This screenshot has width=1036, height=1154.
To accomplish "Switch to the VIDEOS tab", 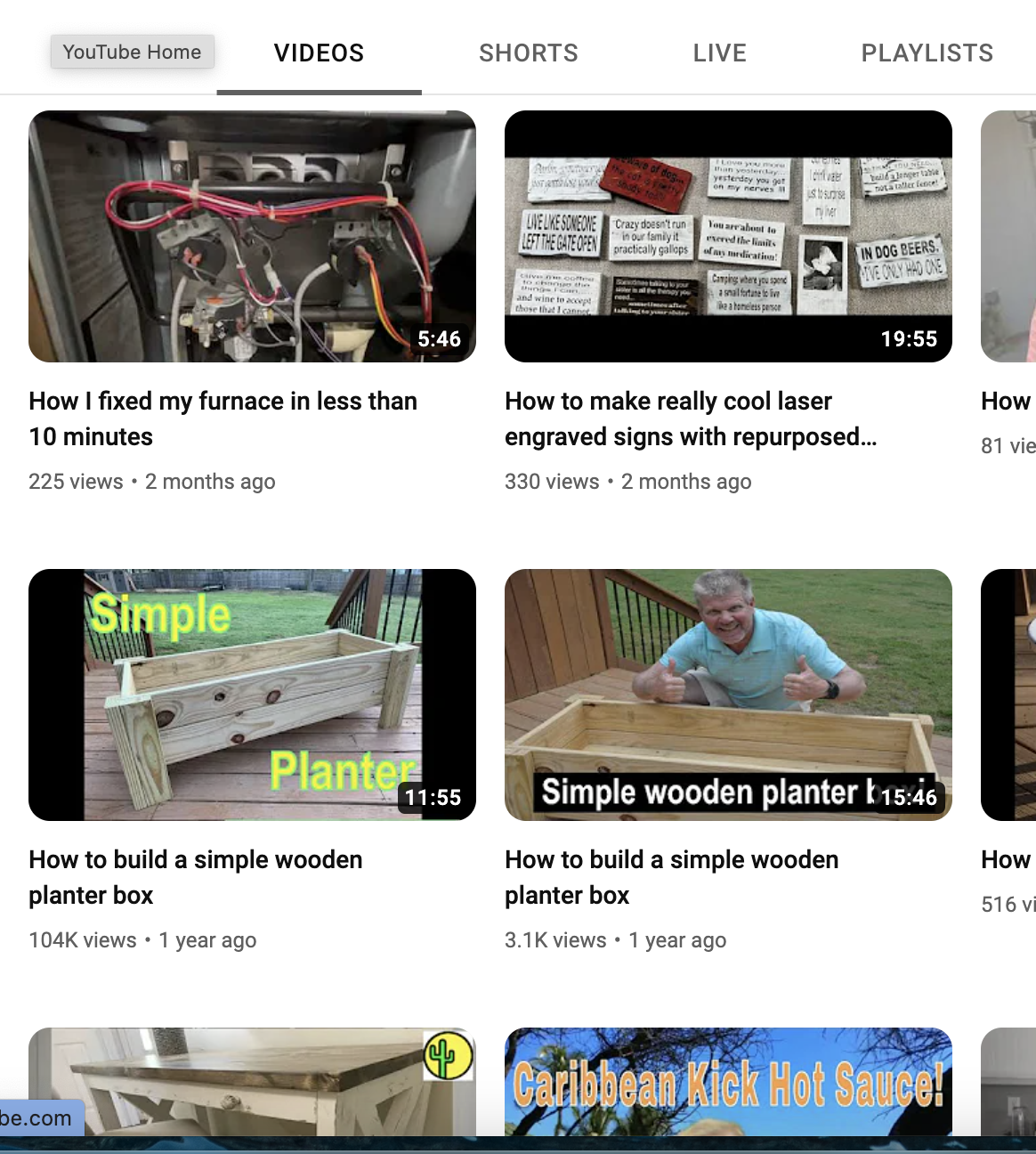I will coord(319,53).
